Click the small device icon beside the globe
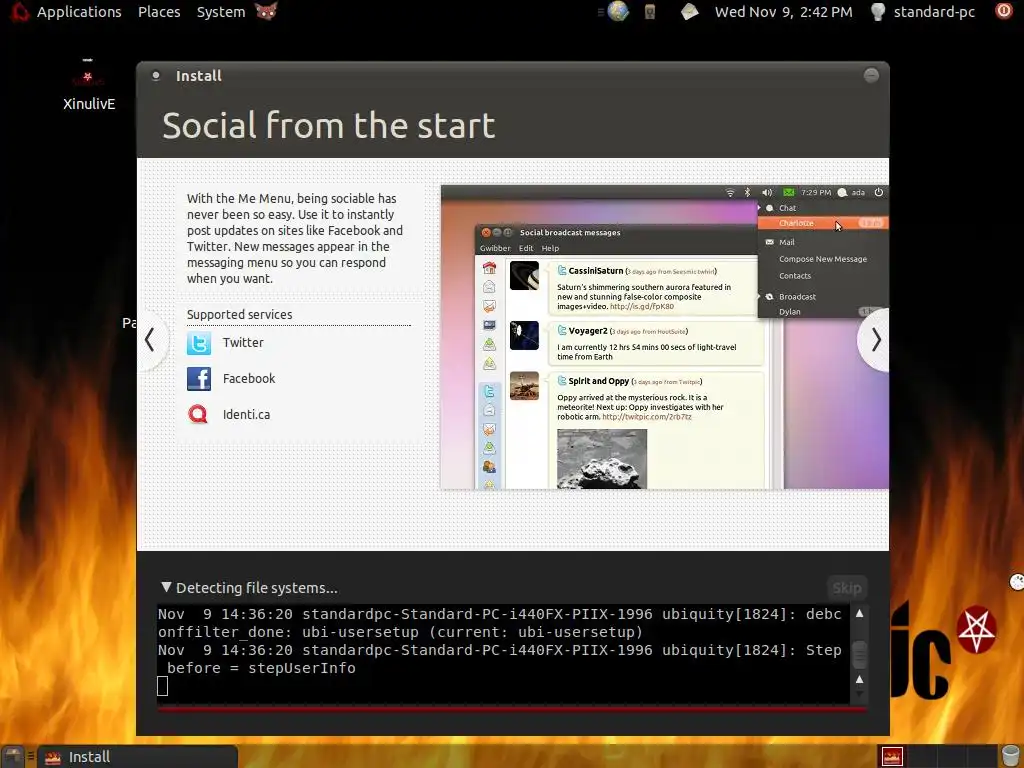This screenshot has height=768, width=1024. [x=650, y=12]
